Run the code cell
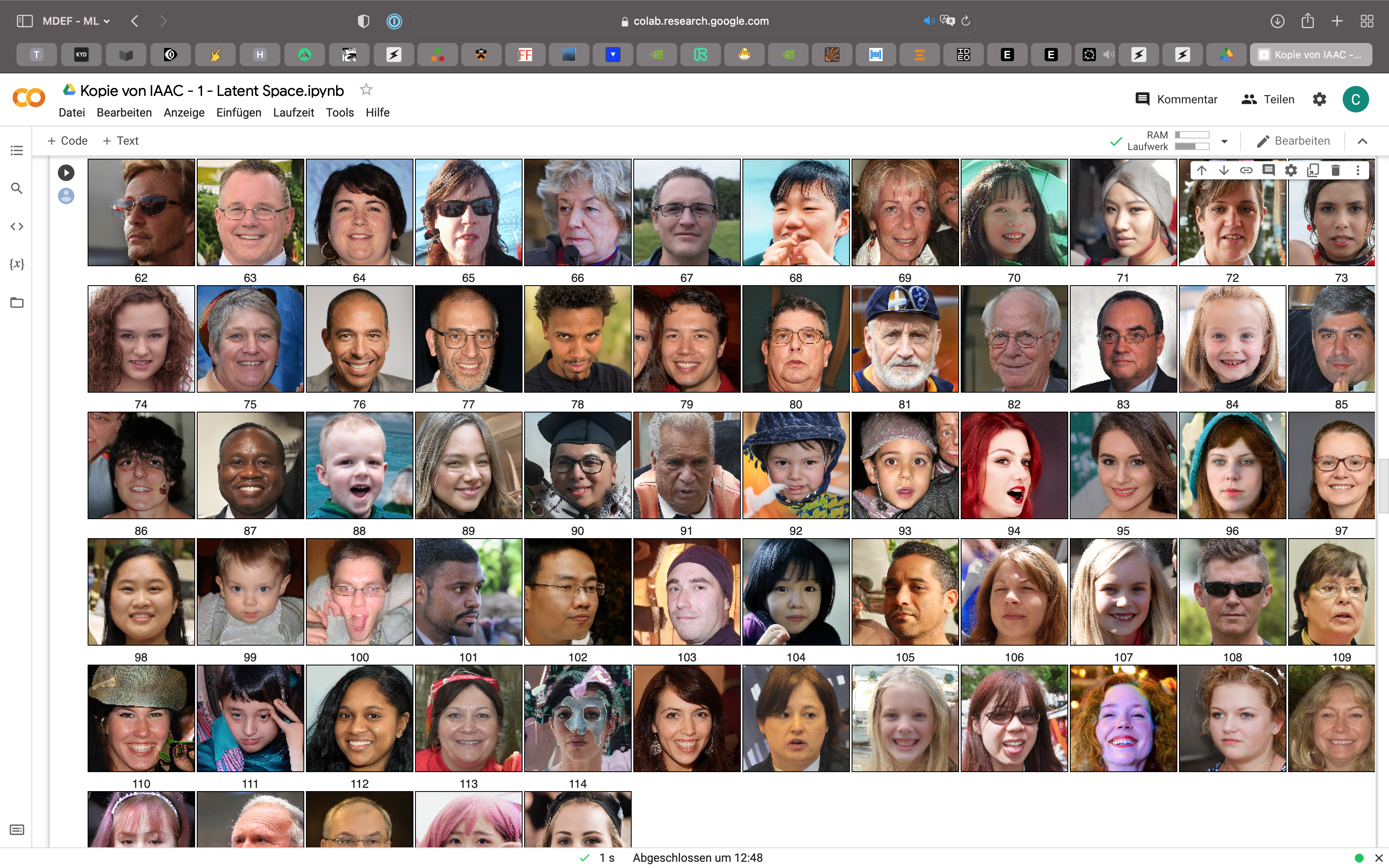Image resolution: width=1389 pixels, height=868 pixels. pyautogui.click(x=66, y=172)
